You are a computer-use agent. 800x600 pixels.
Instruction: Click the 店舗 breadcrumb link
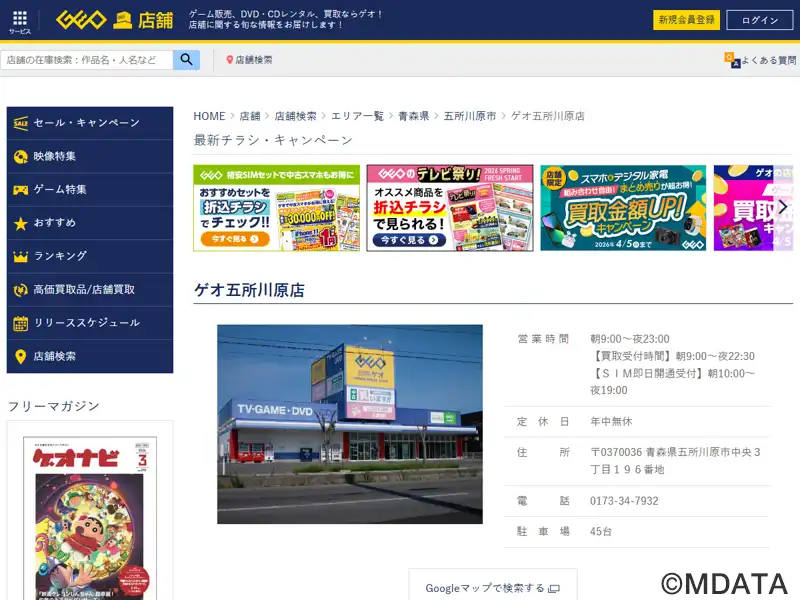coord(250,116)
